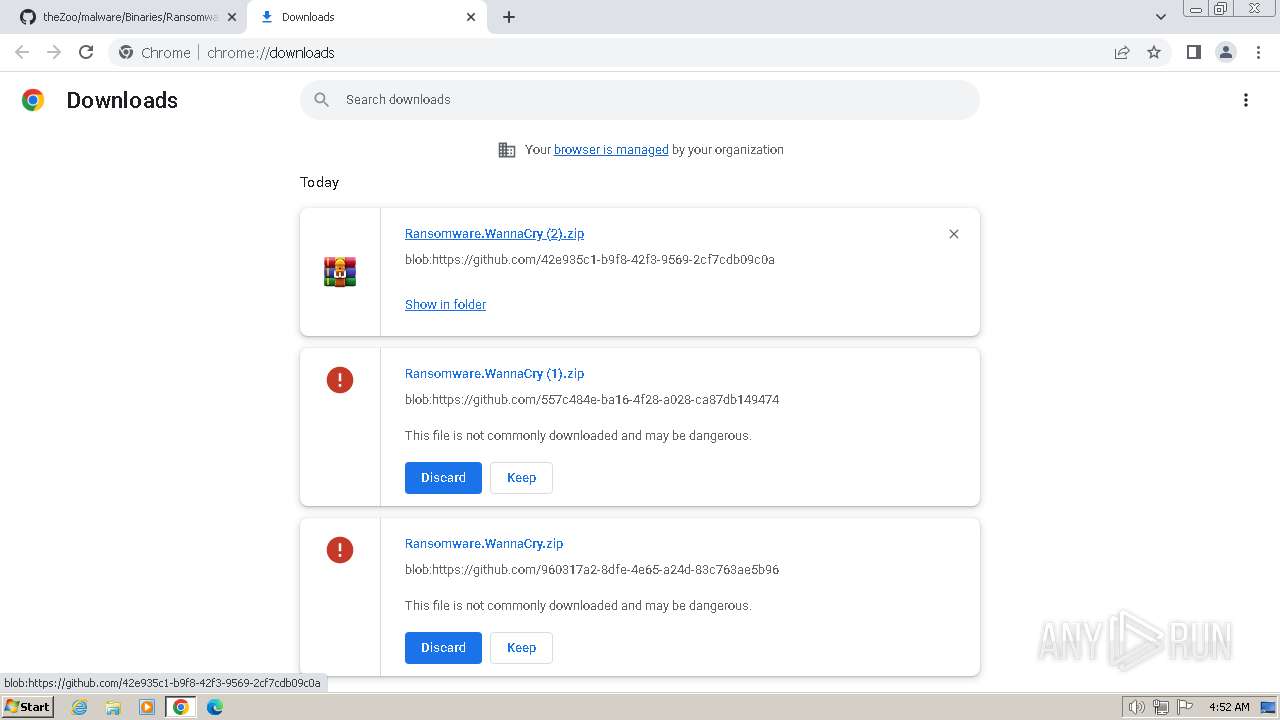The height and width of the screenshot is (720, 1280).
Task: Focus the Search downloads field
Action: (640, 100)
